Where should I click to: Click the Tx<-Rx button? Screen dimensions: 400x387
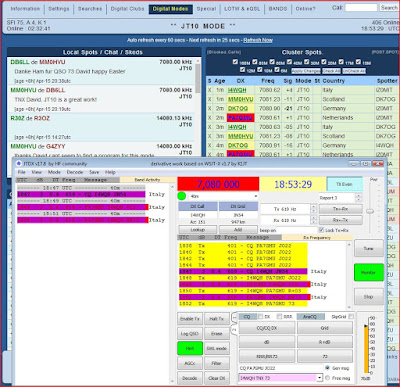341,209
